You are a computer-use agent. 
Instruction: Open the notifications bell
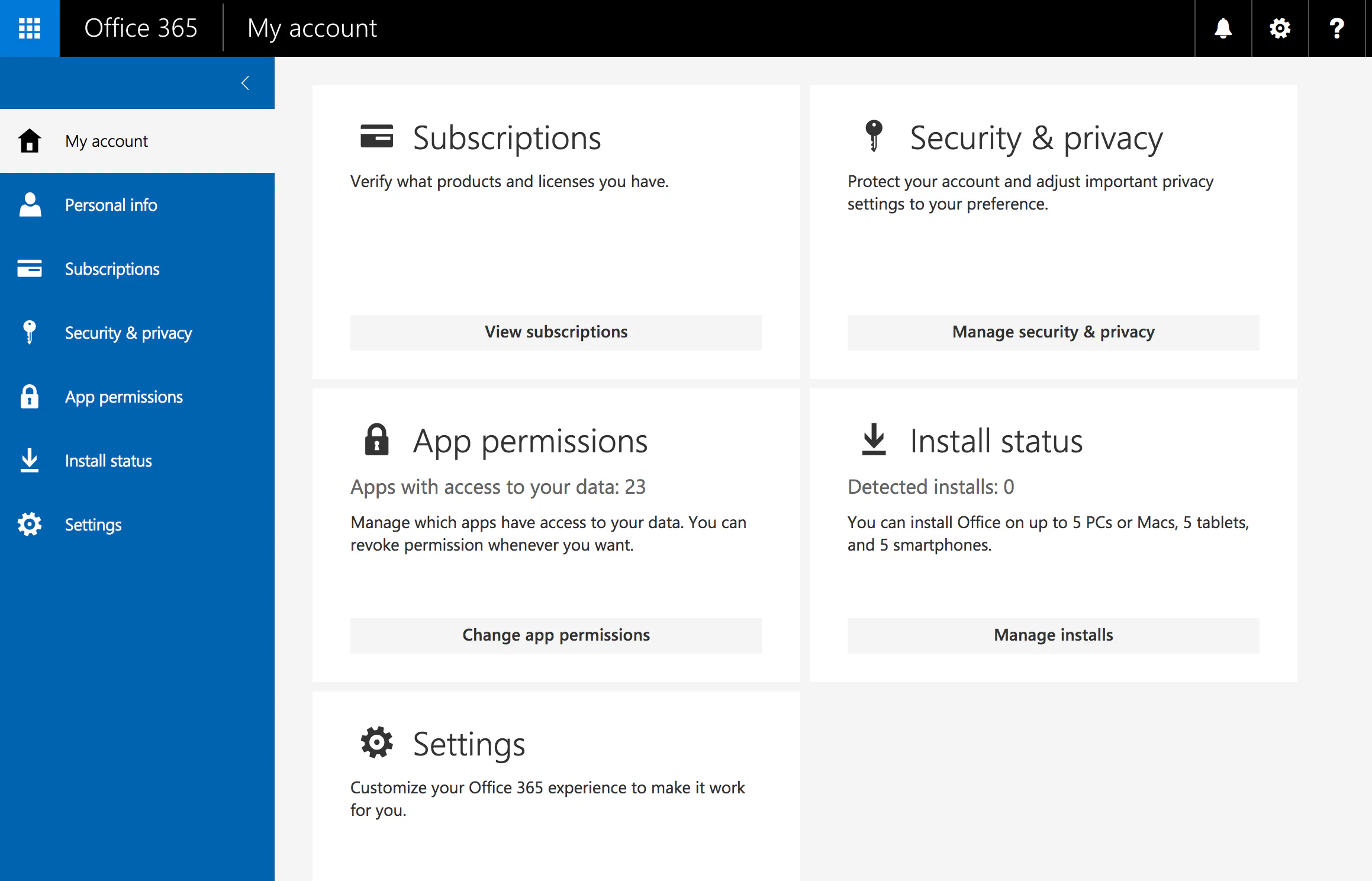click(x=1223, y=28)
